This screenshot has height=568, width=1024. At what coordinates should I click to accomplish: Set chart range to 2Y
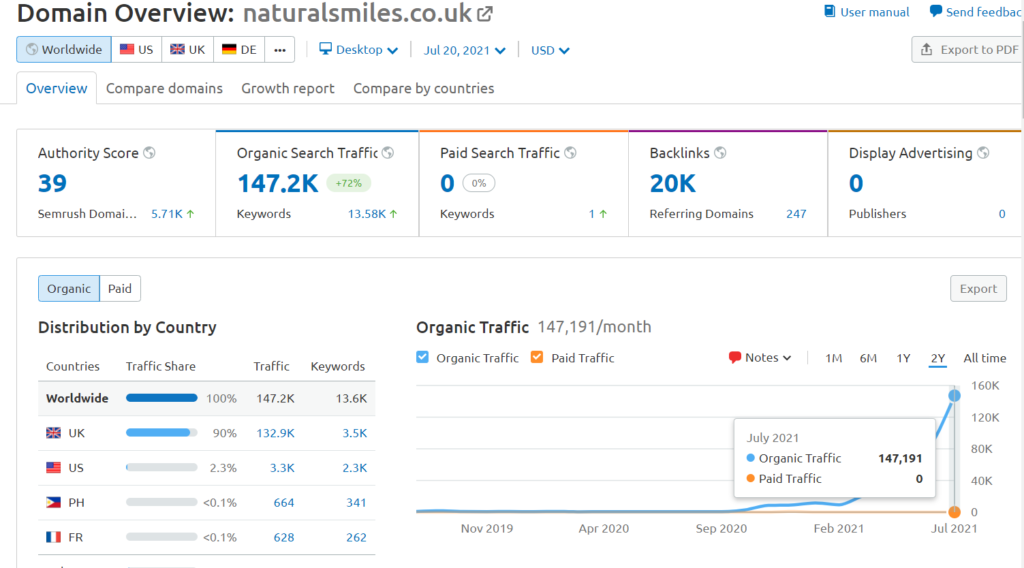coord(938,358)
